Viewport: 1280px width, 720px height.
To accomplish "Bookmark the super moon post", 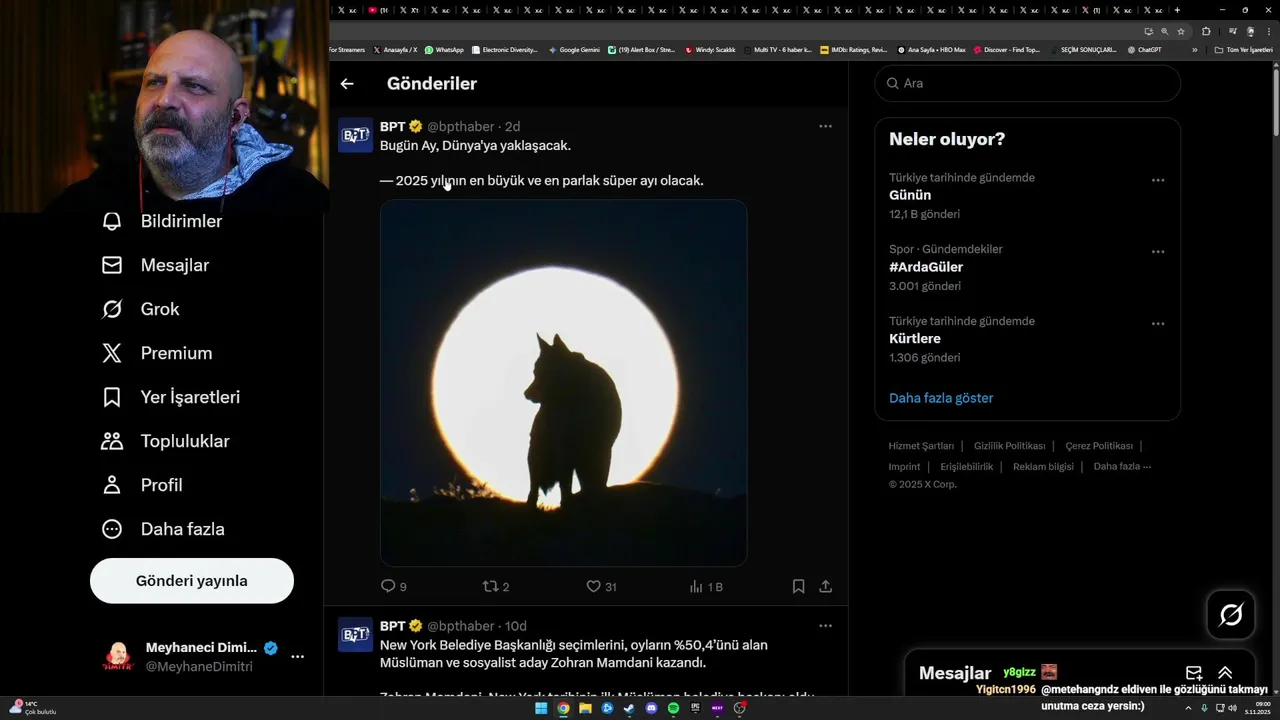I will click(x=798, y=587).
